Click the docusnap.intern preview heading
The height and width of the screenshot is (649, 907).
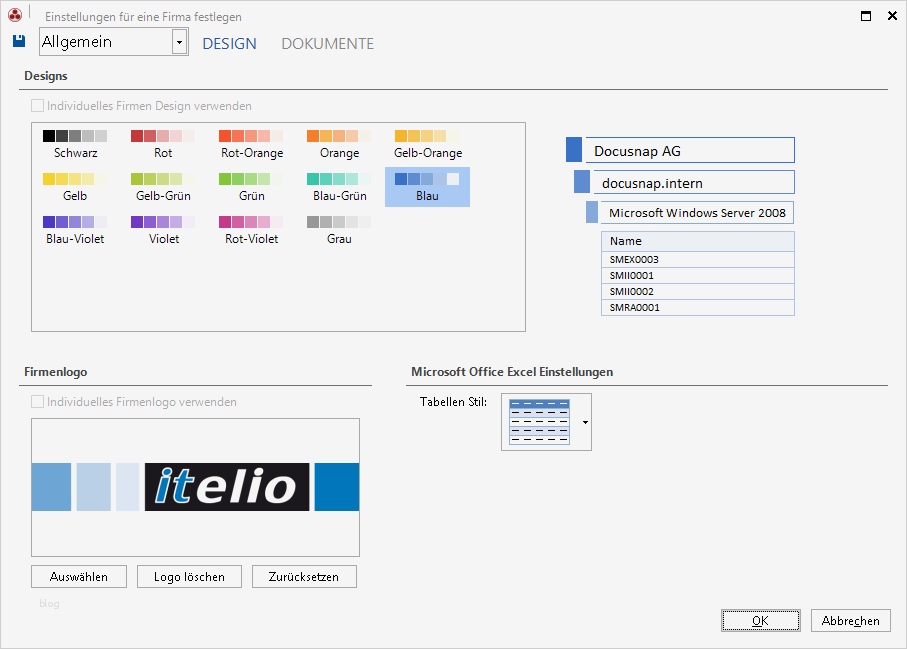point(694,182)
